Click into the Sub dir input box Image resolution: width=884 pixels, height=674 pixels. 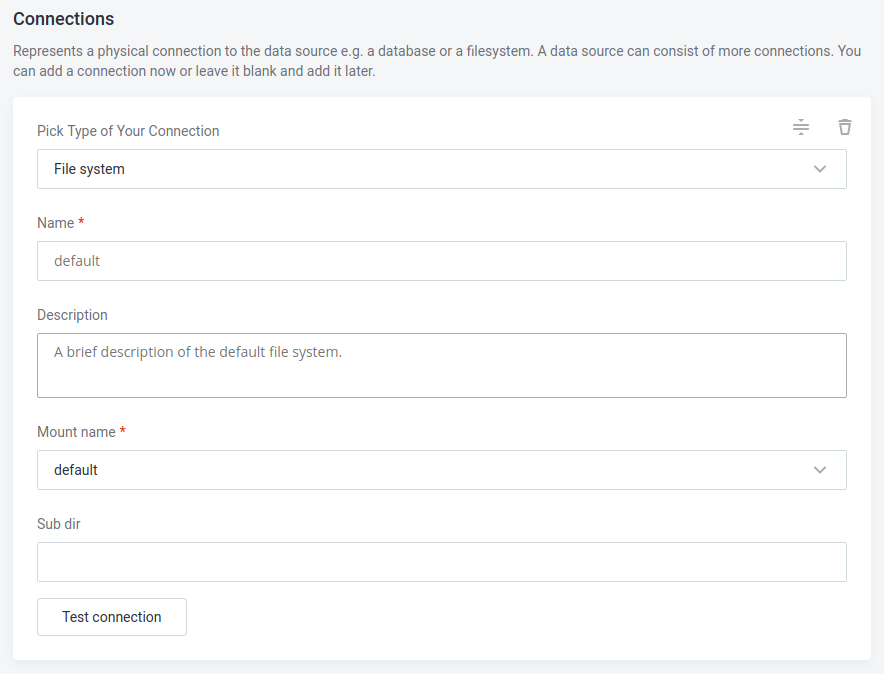point(441,562)
